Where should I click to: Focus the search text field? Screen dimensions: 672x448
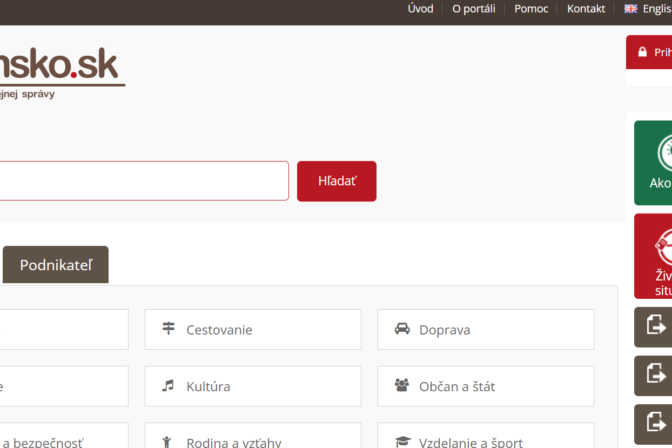pos(140,181)
